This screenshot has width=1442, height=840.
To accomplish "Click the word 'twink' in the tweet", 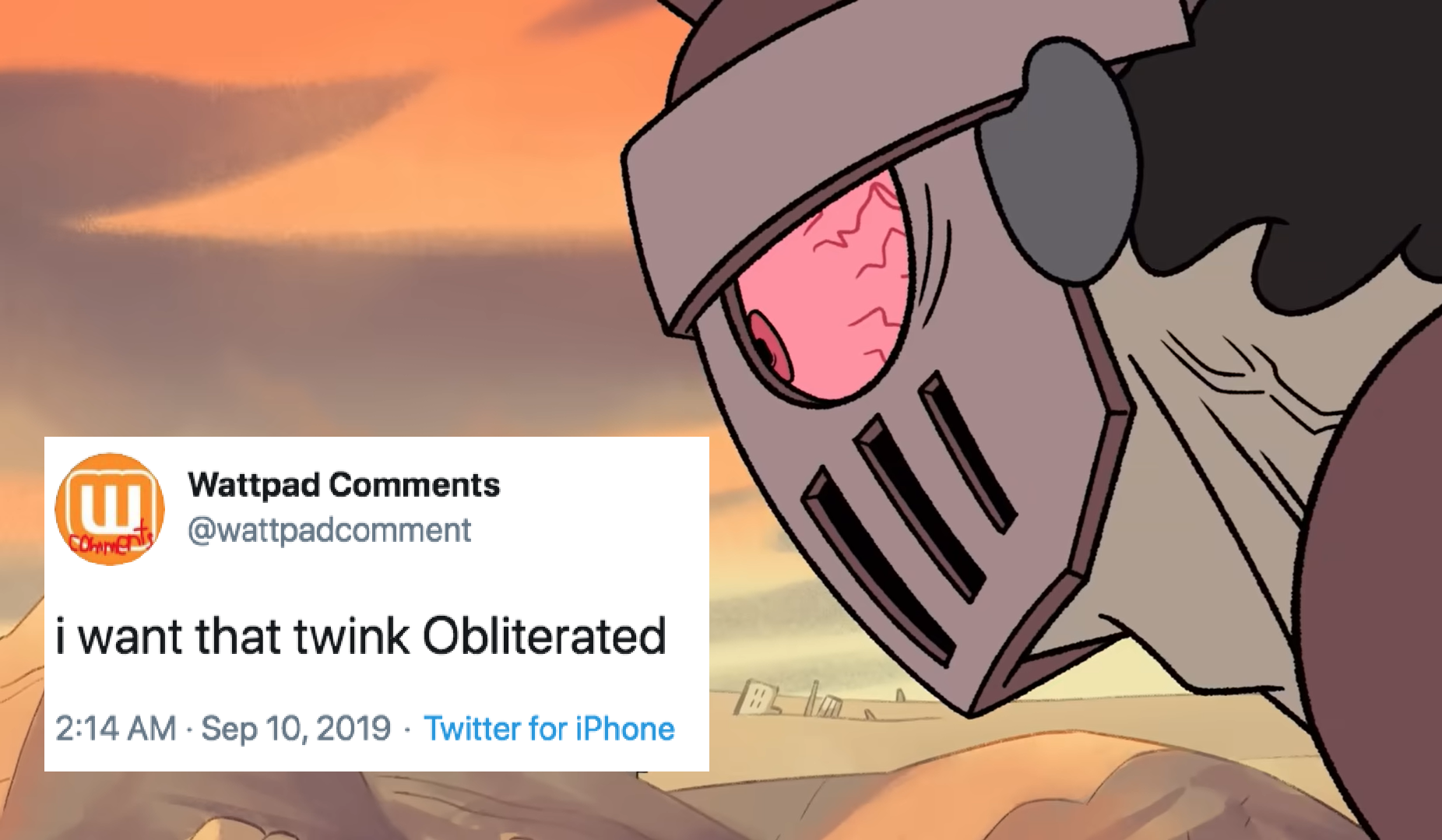I will pyautogui.click(x=351, y=635).
